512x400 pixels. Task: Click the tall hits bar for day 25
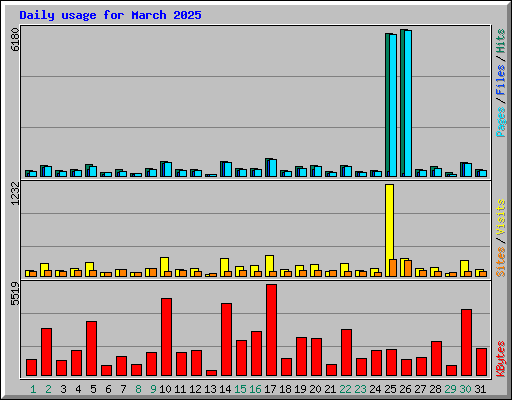coord(388,105)
